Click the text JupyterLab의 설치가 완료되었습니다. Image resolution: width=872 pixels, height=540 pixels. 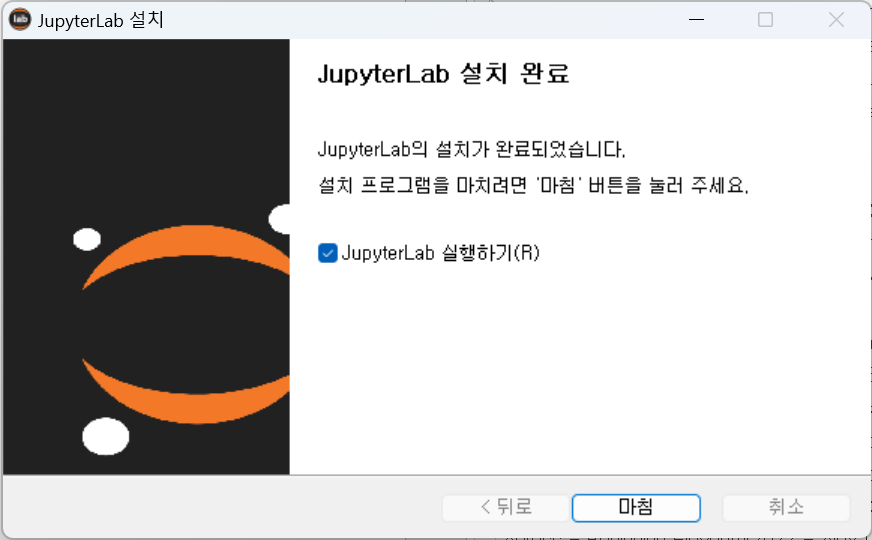click(472, 149)
